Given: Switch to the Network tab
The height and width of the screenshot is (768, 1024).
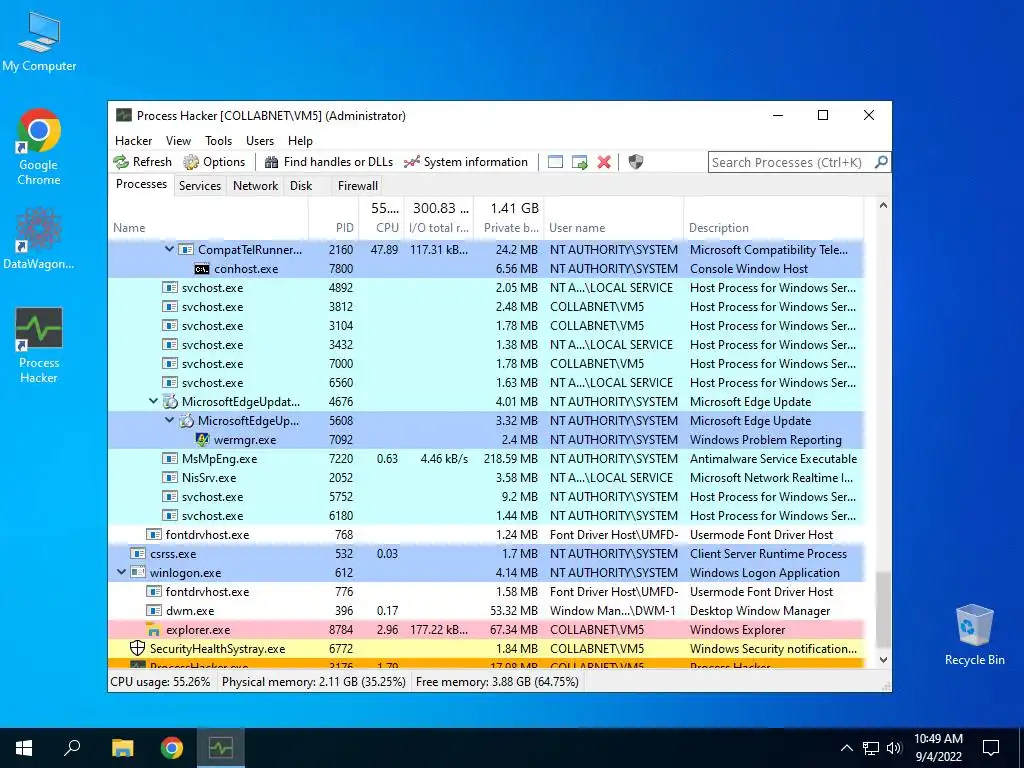Looking at the screenshot, I should point(255,185).
